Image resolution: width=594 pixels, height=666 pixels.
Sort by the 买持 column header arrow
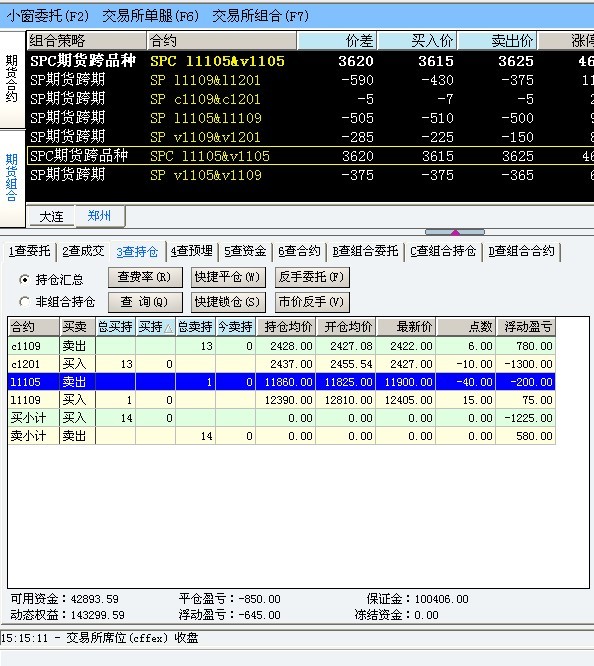[168, 328]
